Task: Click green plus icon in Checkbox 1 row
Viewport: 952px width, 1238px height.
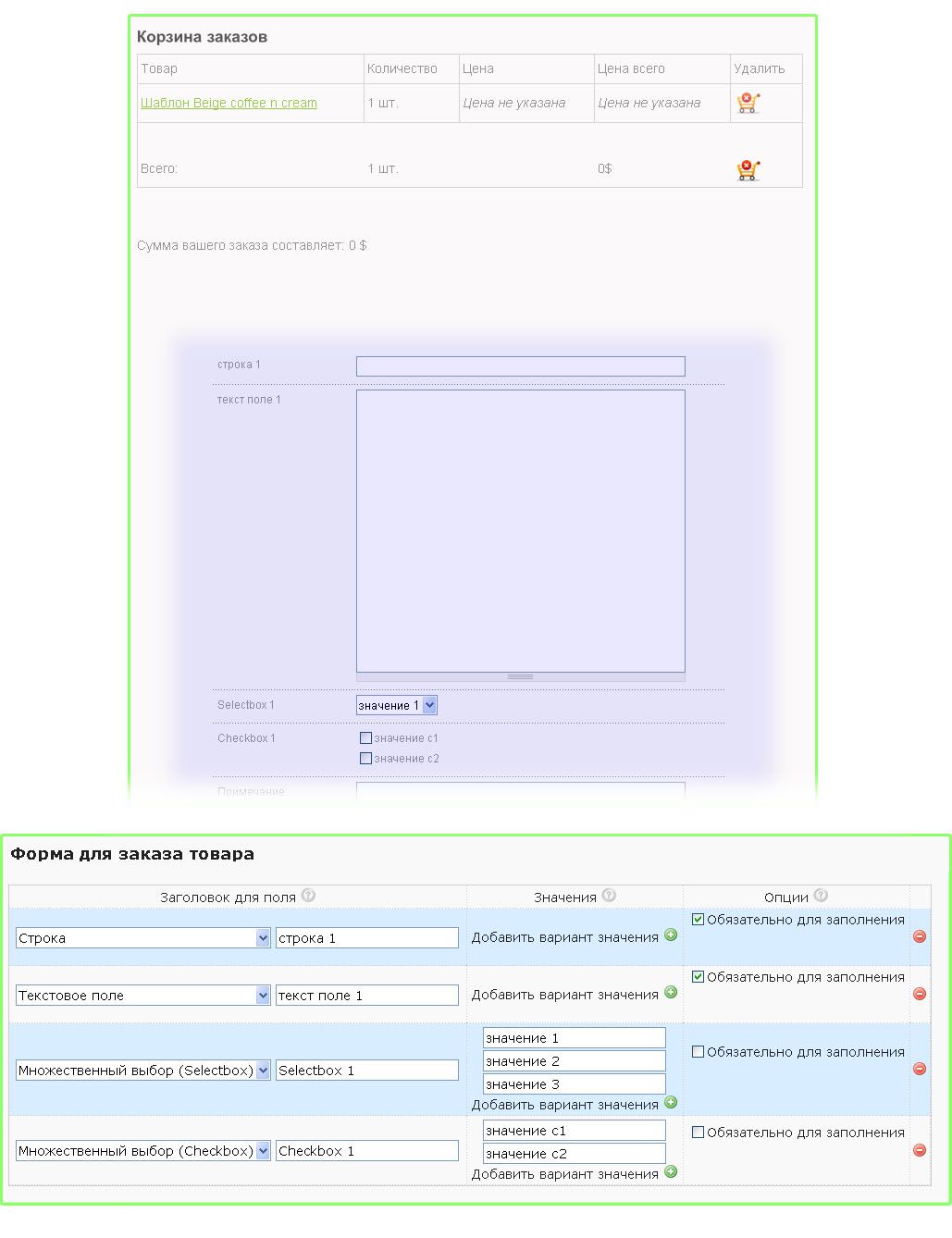Action: (671, 1172)
